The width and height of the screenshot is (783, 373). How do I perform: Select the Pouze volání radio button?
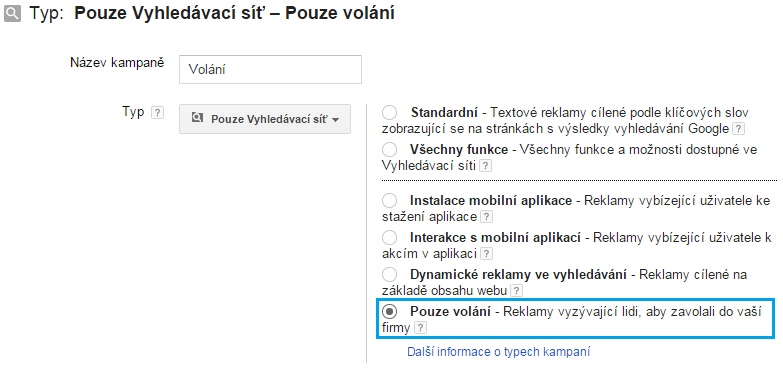[x=390, y=311]
